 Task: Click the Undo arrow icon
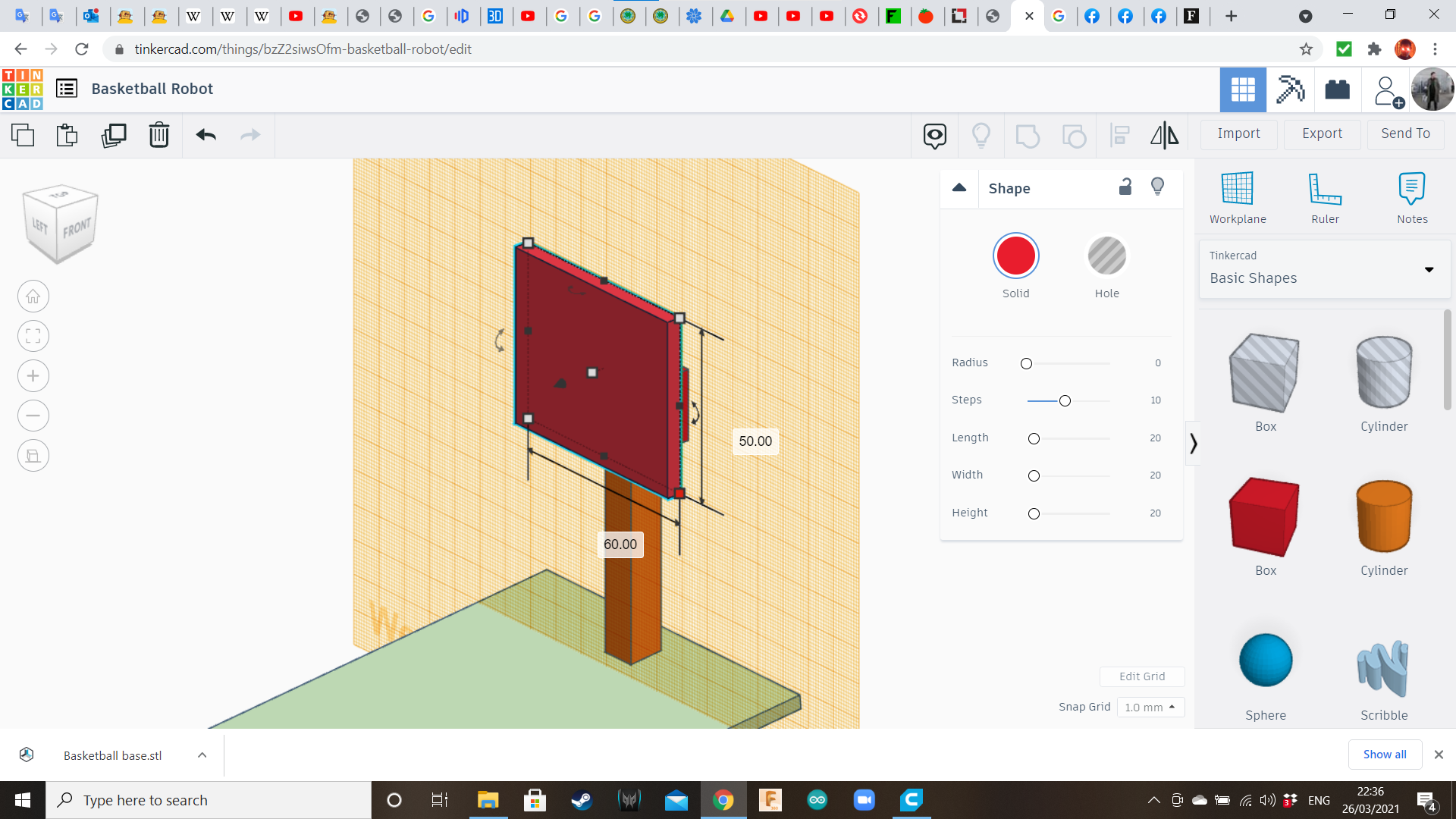click(206, 135)
